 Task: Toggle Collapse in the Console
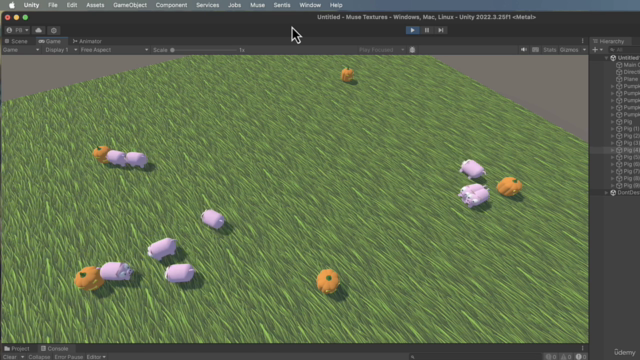click(39, 357)
